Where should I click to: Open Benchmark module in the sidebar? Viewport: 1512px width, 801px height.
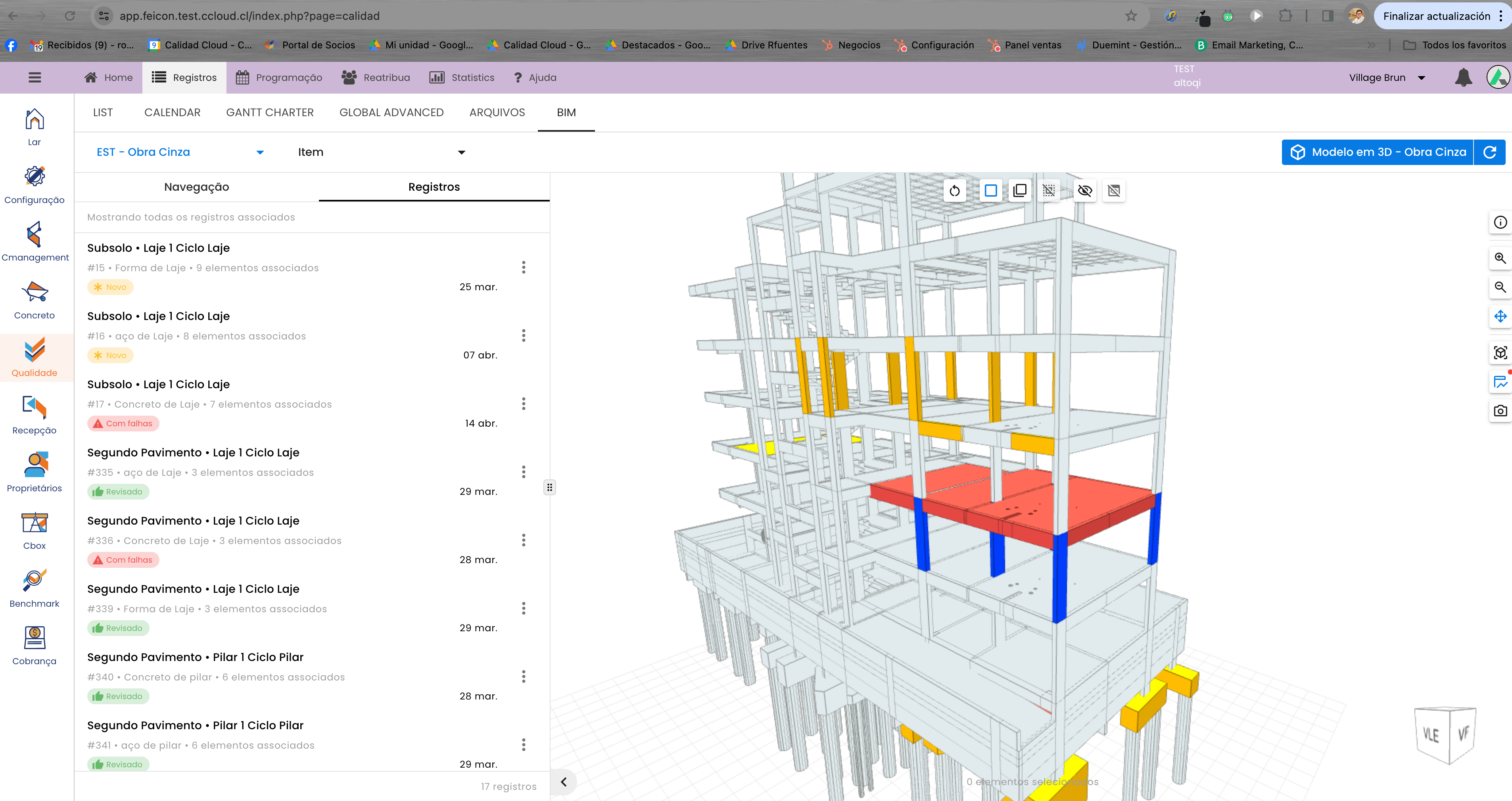point(35,588)
